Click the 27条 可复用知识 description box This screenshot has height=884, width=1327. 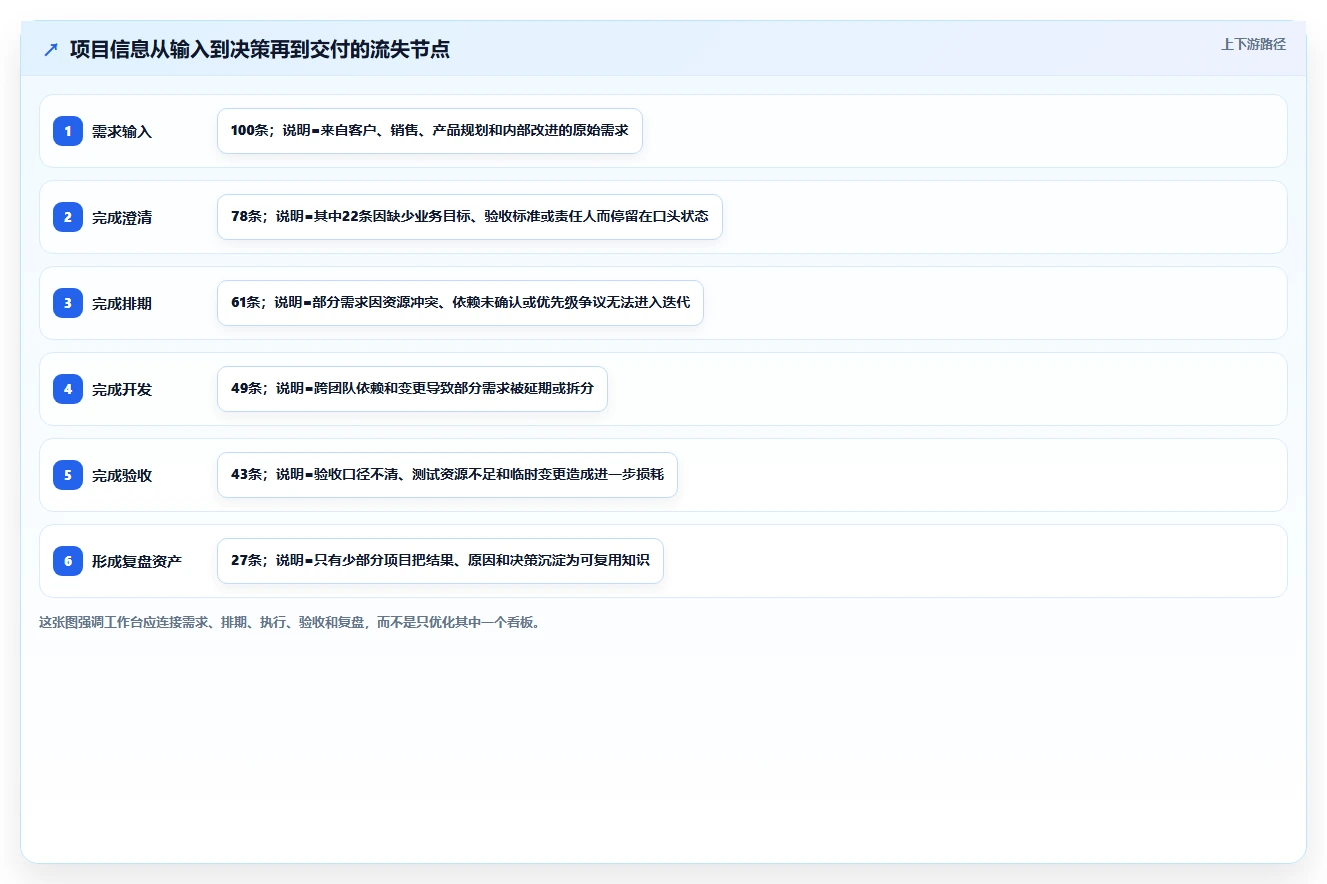coord(440,561)
